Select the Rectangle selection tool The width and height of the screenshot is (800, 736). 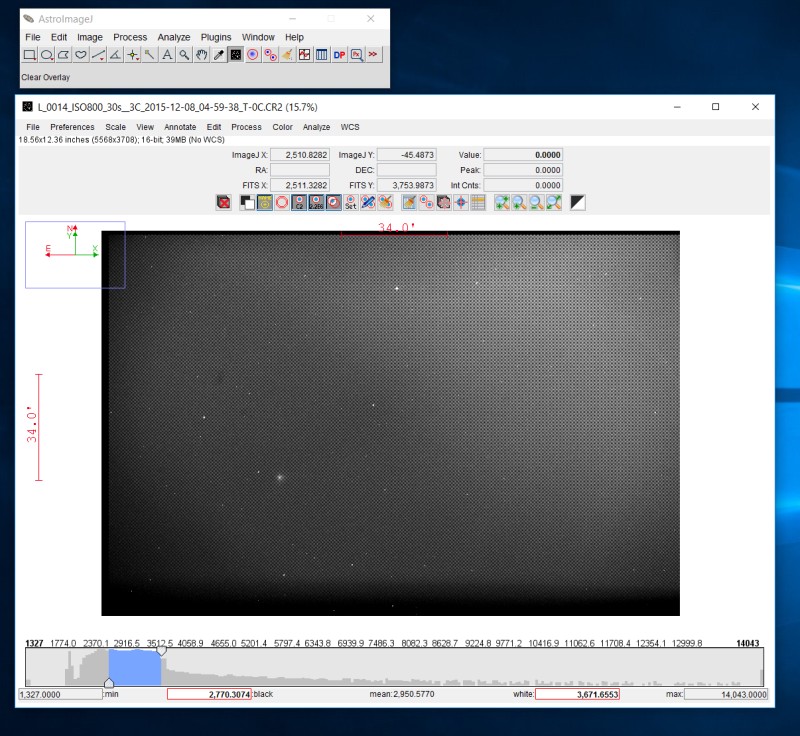tap(30, 55)
